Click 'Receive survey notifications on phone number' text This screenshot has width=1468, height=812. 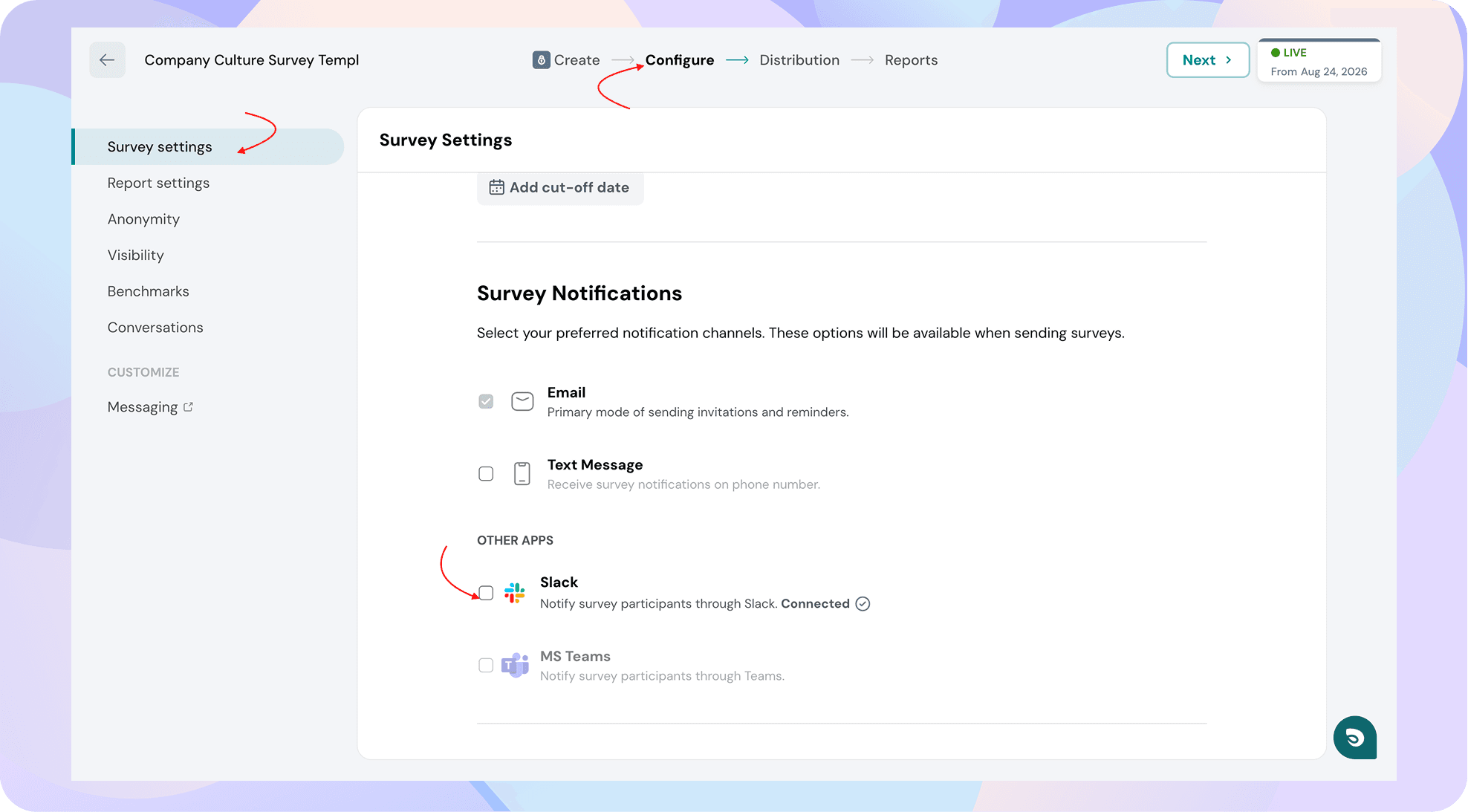click(683, 484)
